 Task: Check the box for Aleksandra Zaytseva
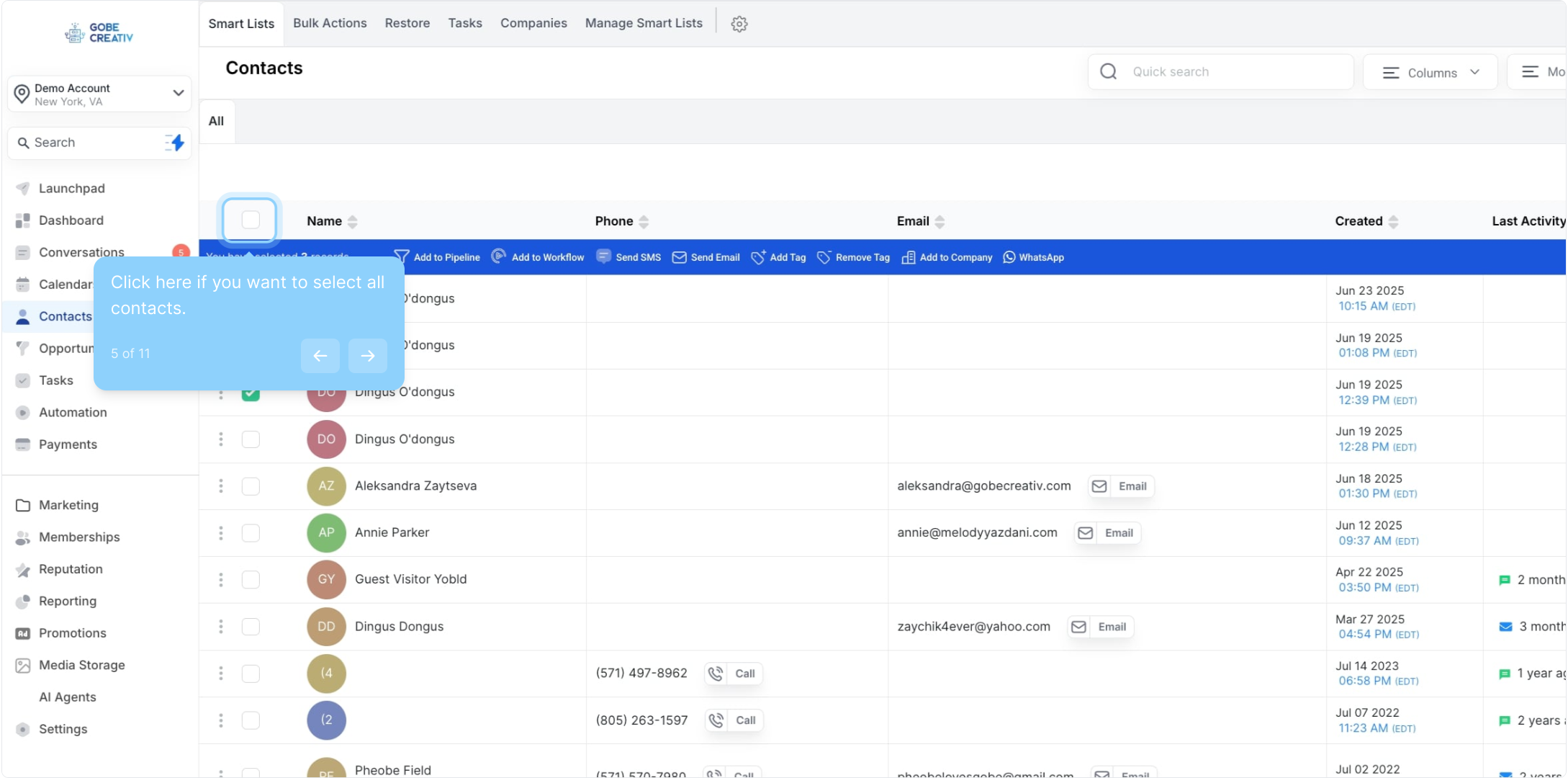pos(250,486)
